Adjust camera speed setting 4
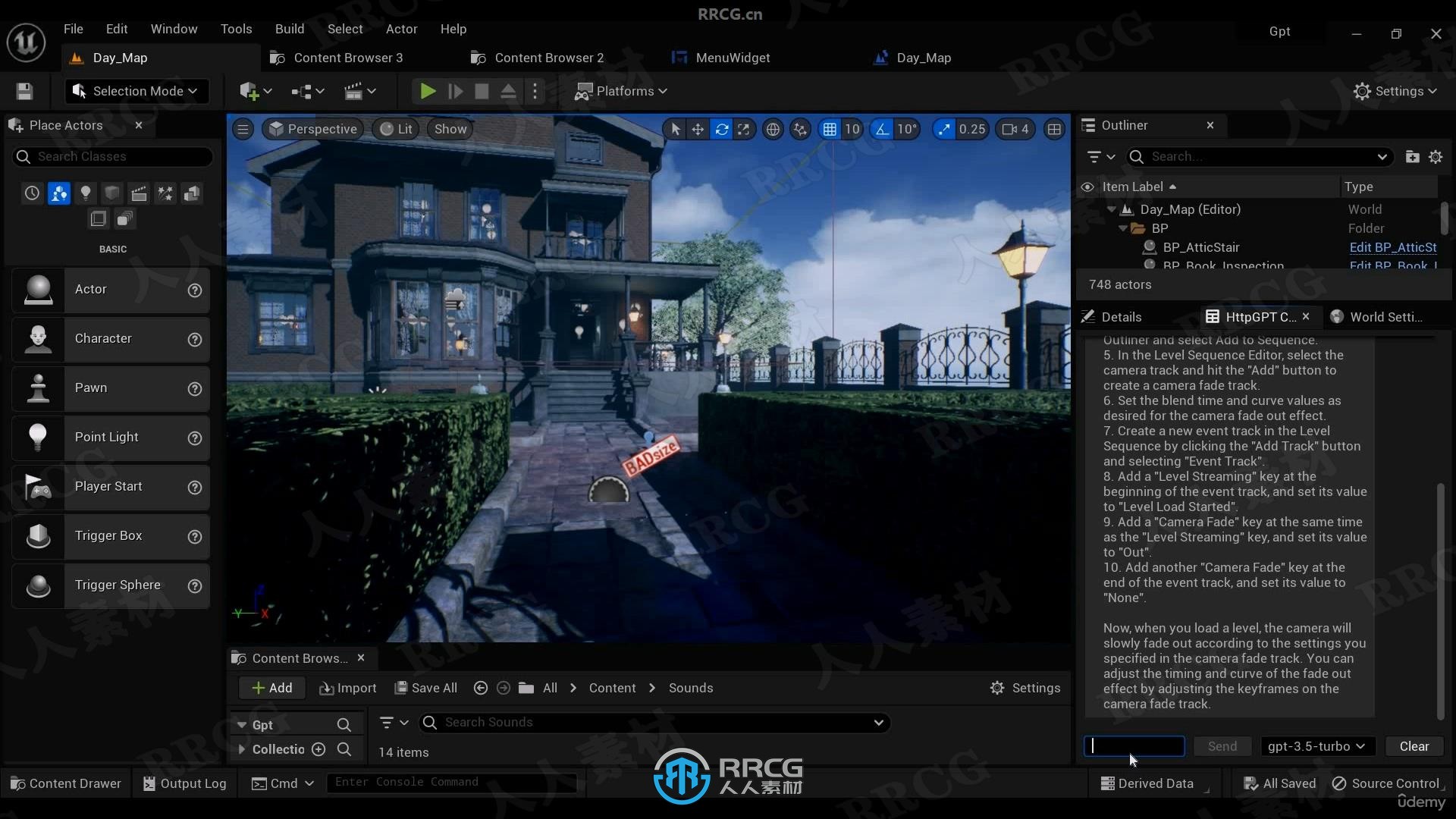 1015,129
